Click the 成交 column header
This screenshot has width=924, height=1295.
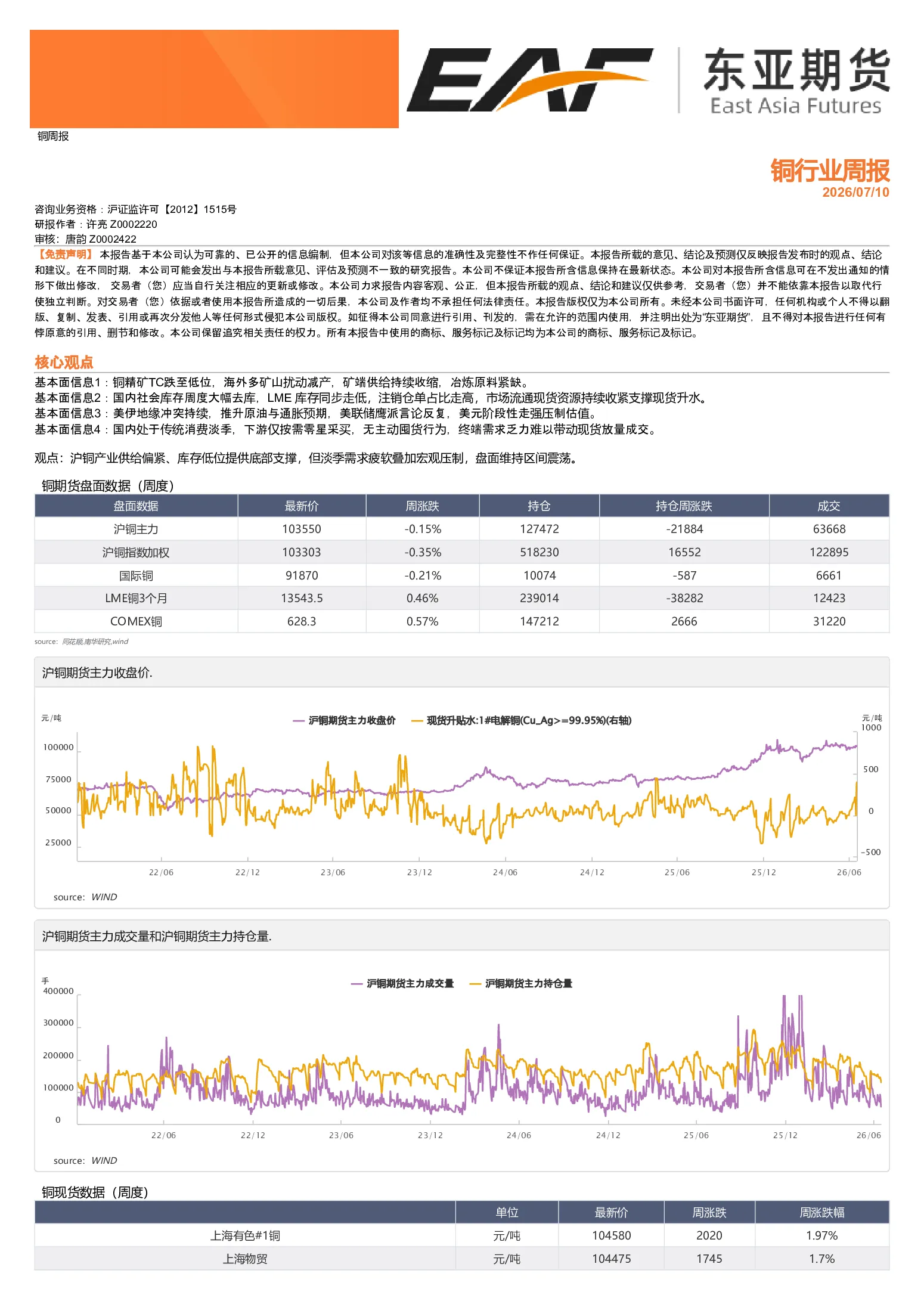click(829, 506)
